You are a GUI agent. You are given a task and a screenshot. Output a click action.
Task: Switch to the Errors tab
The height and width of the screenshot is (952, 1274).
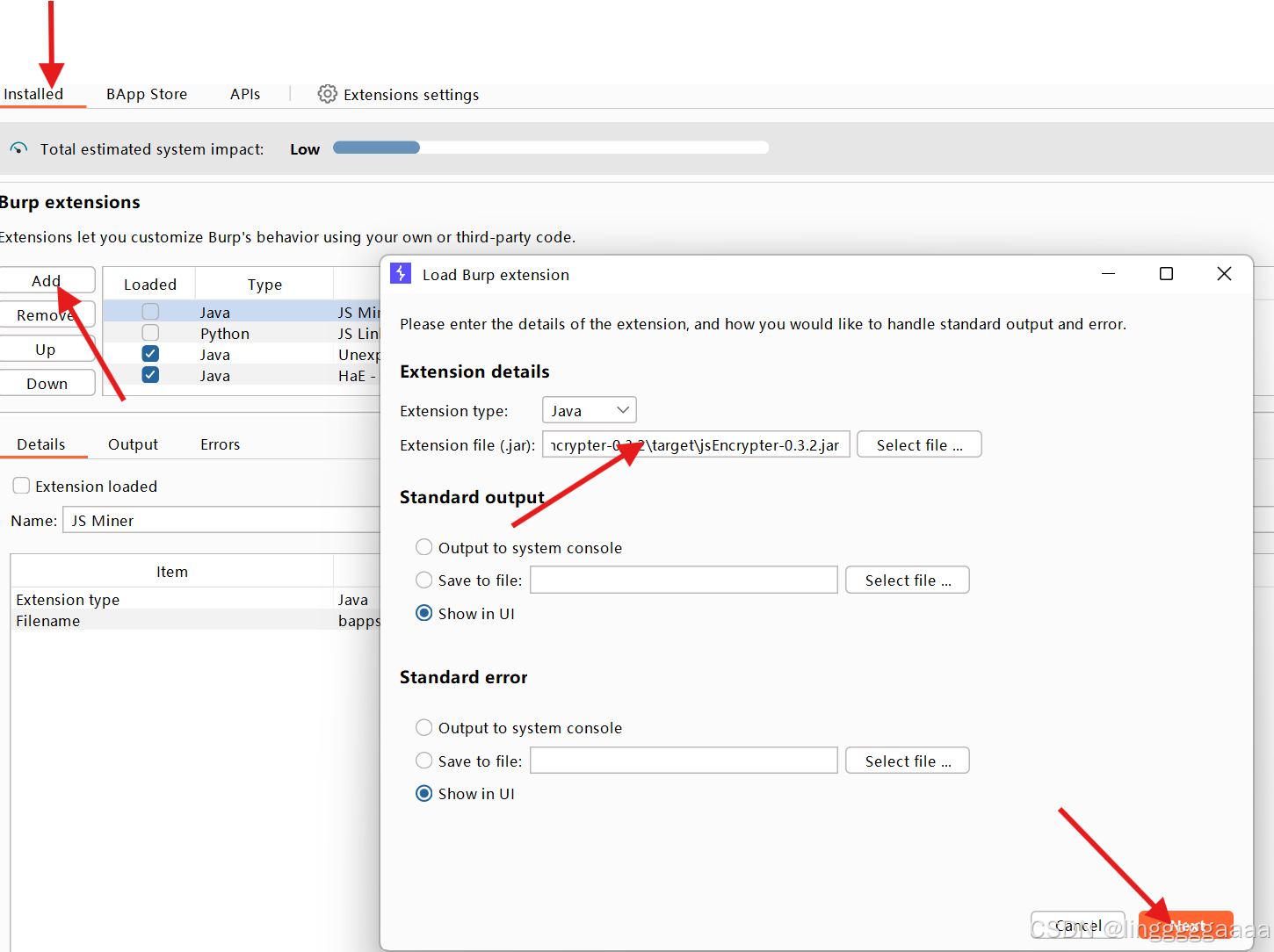pyautogui.click(x=220, y=444)
